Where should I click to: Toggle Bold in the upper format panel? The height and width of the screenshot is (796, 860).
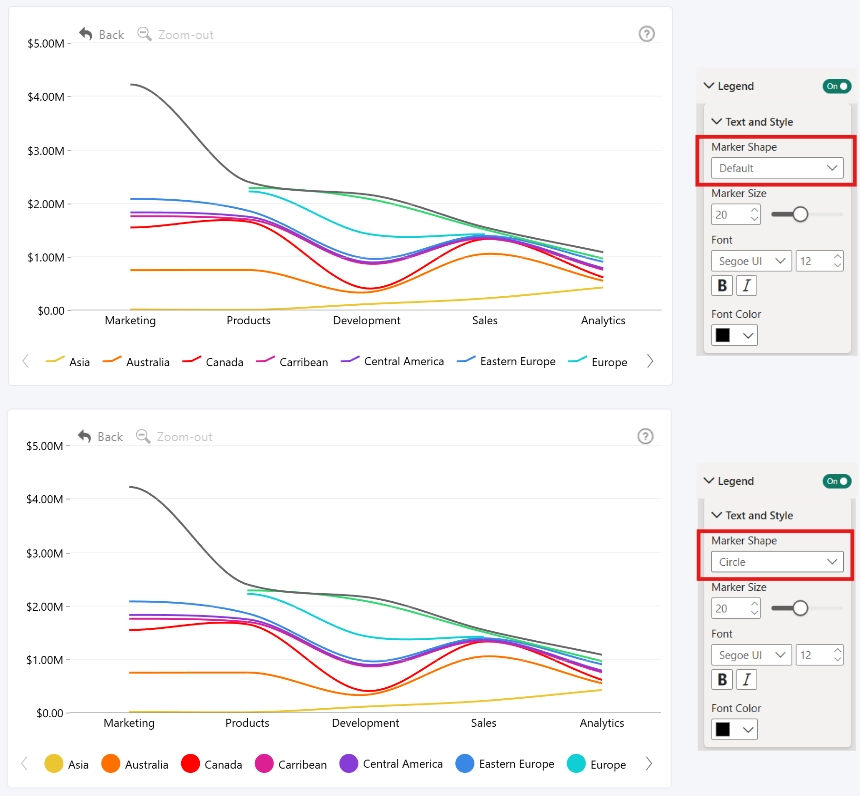[x=722, y=285]
